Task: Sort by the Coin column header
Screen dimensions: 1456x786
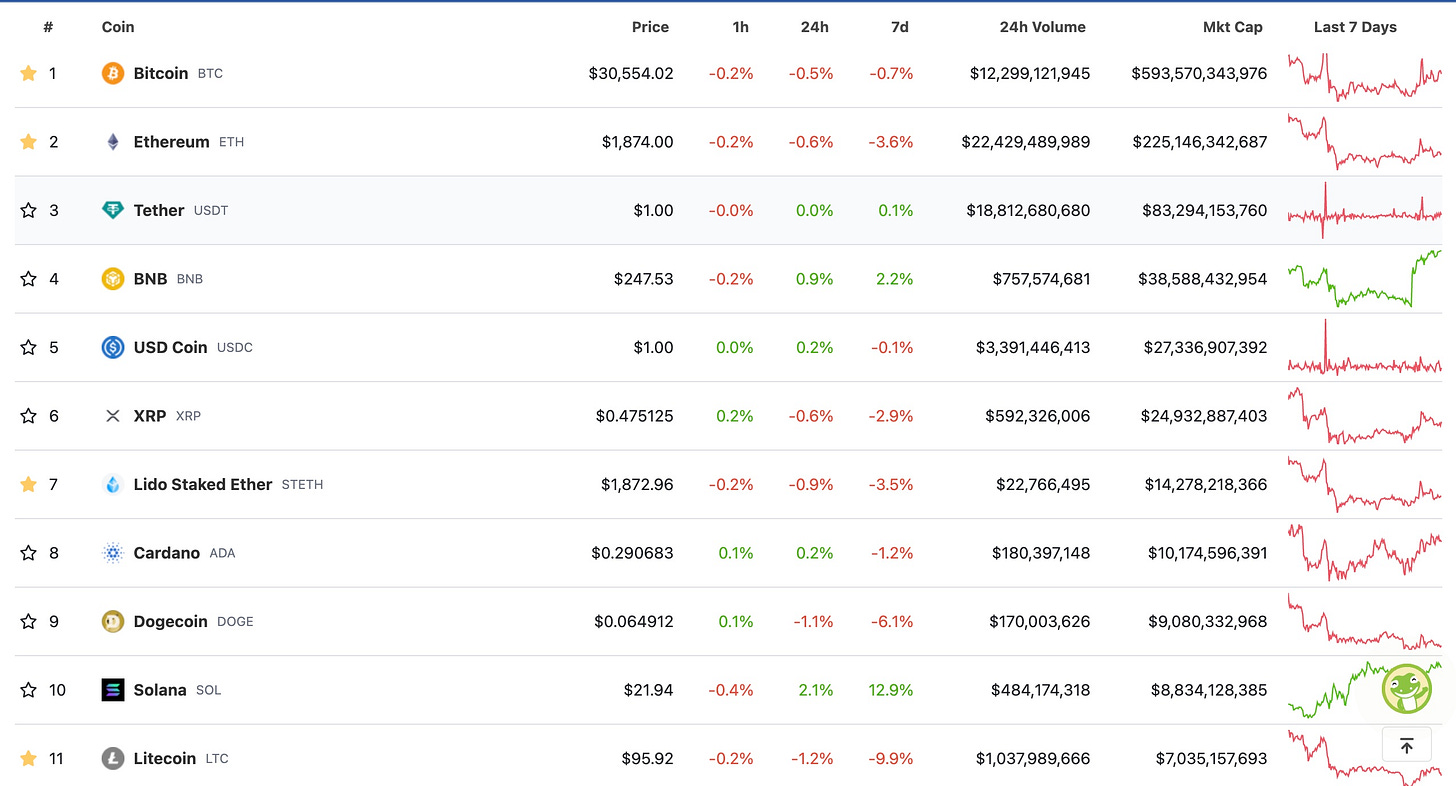Action: click(x=118, y=27)
